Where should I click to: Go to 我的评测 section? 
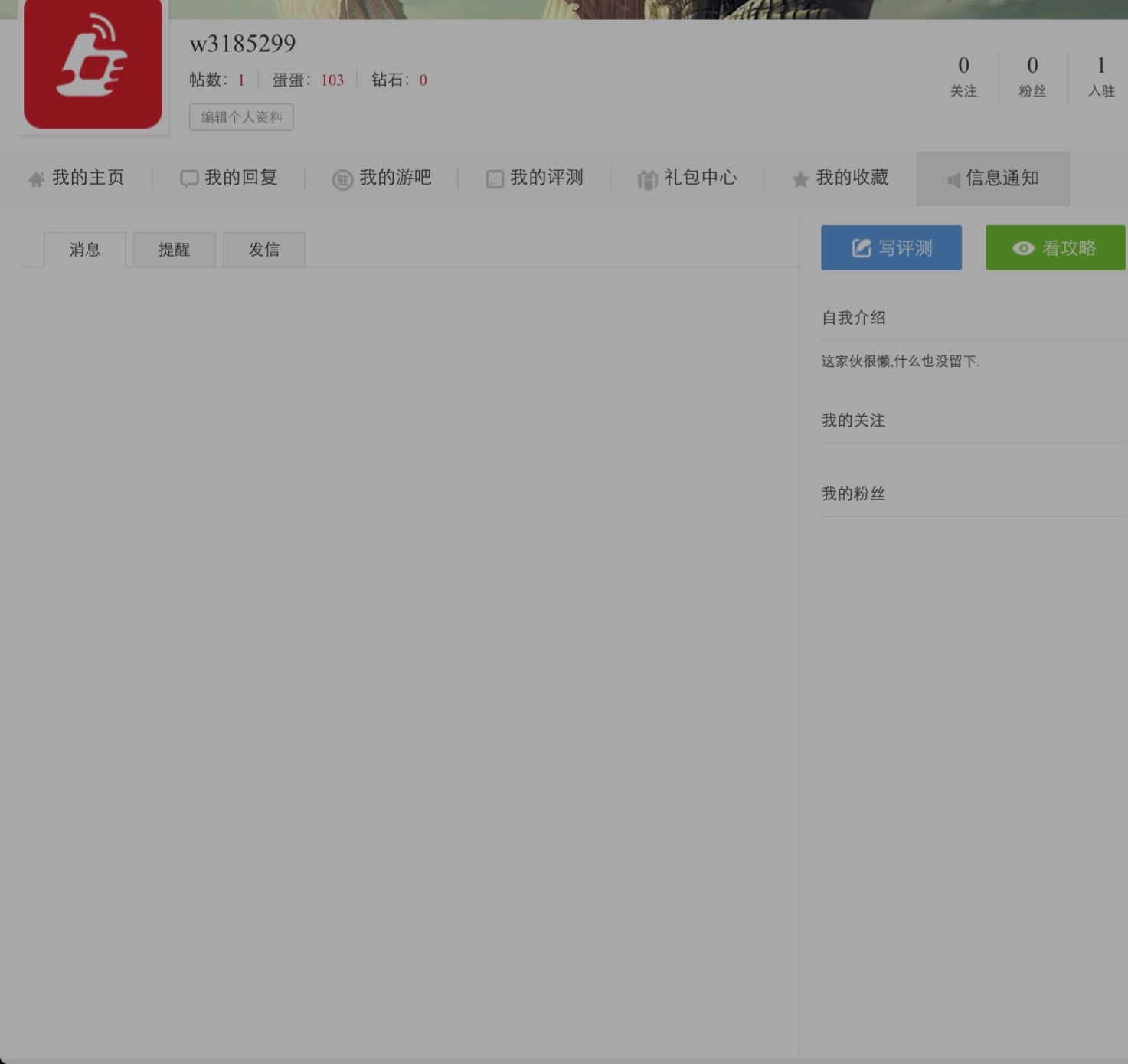[535, 178]
